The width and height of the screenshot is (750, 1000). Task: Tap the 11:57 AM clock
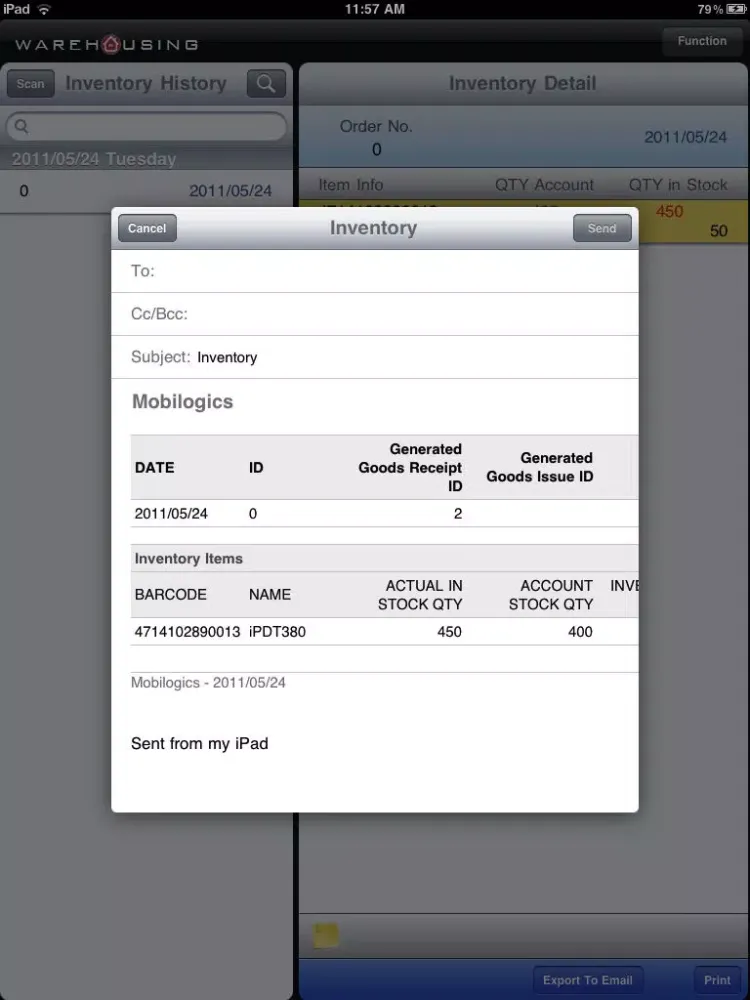click(x=374, y=9)
